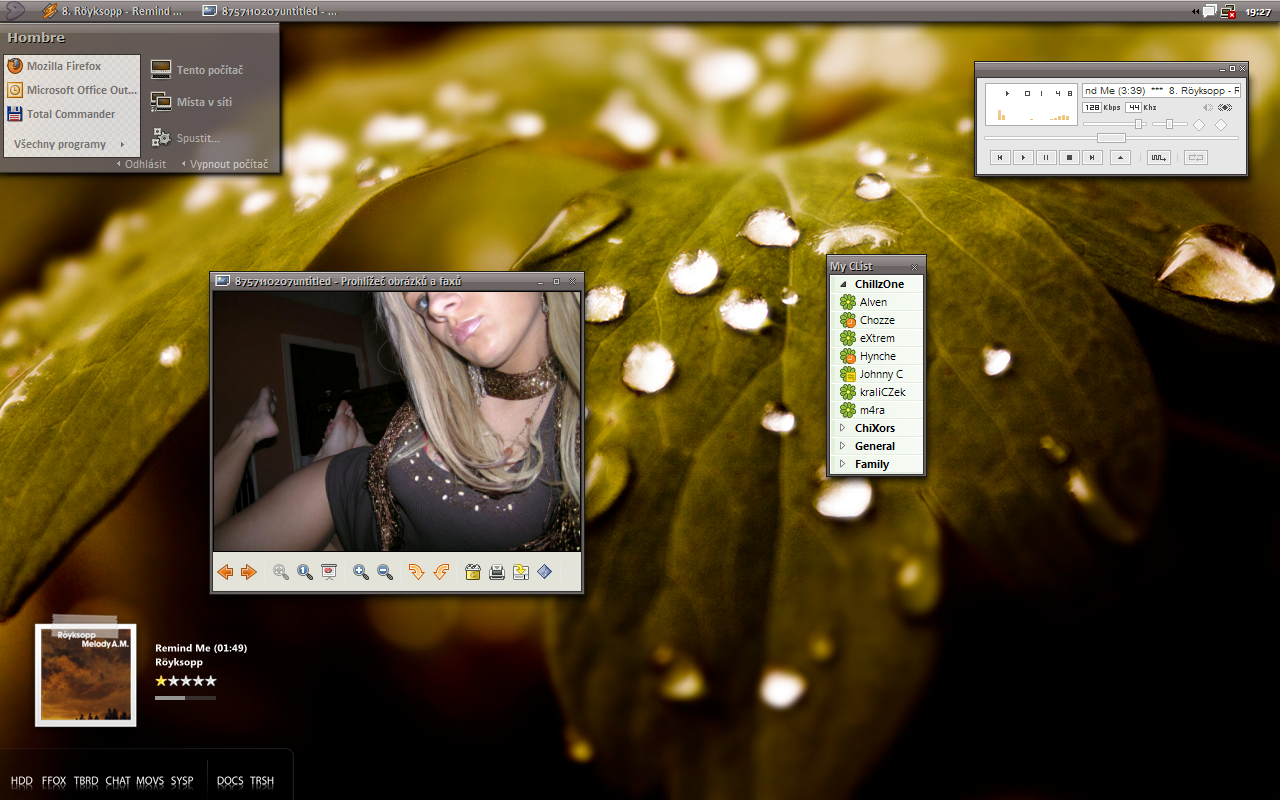Image resolution: width=1280 pixels, height=800 pixels.
Task: Select contact Hynche in contact list
Action: pos(877,356)
